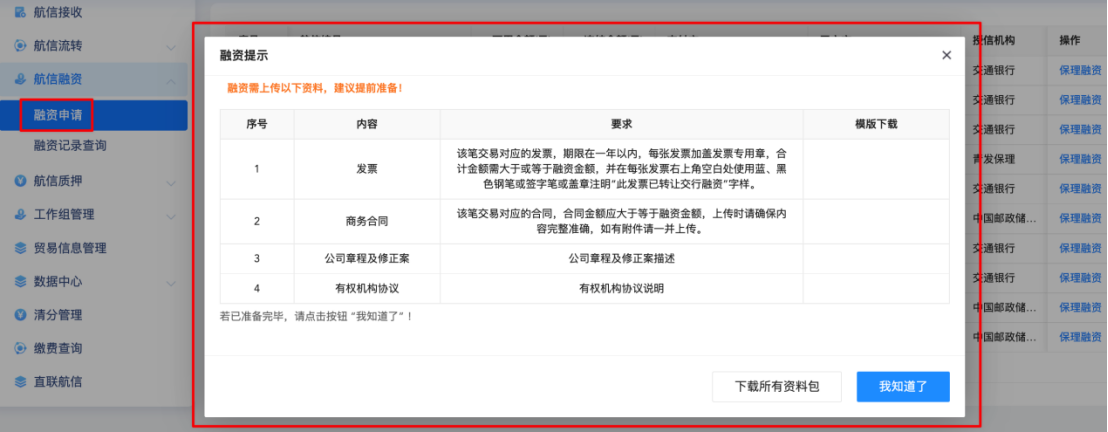
Task: Expand the 航信质押 menu chevron
Action: pos(171,182)
